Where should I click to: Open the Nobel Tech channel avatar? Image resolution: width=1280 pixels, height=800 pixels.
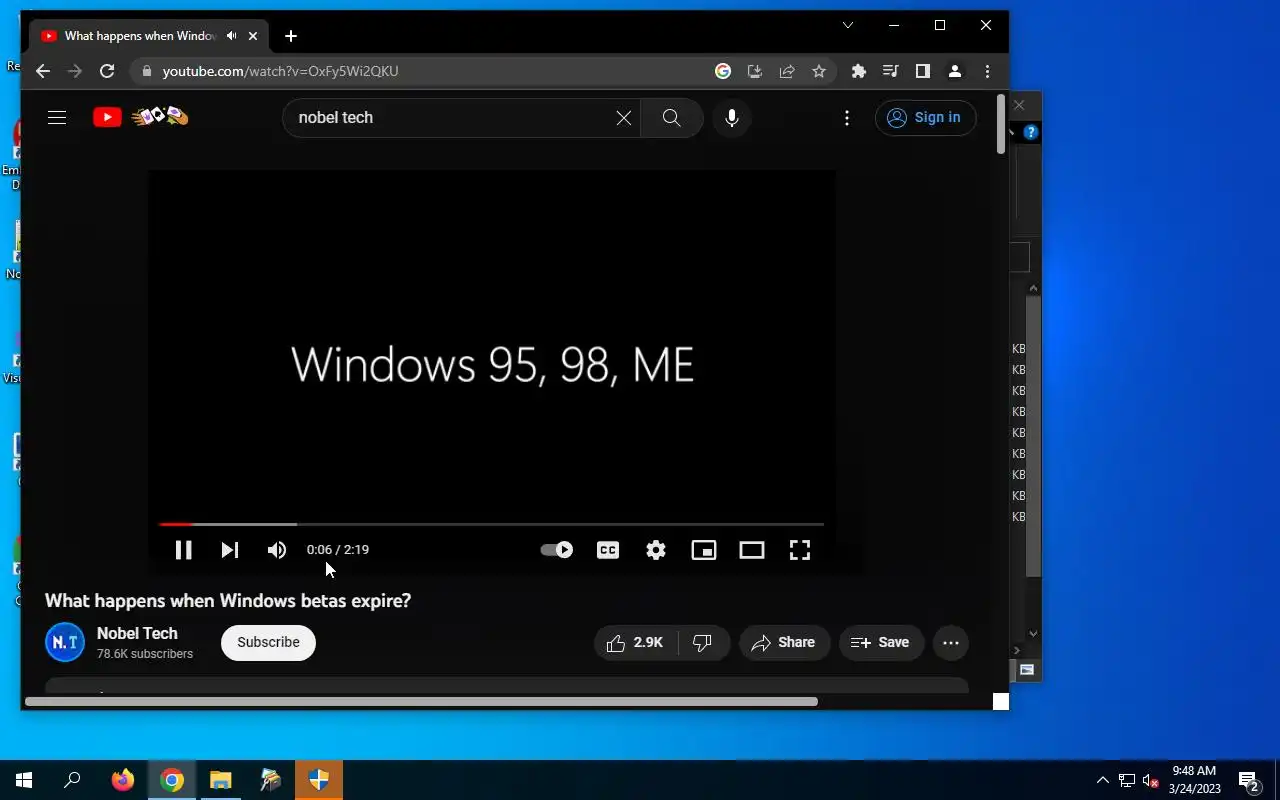pyautogui.click(x=65, y=642)
